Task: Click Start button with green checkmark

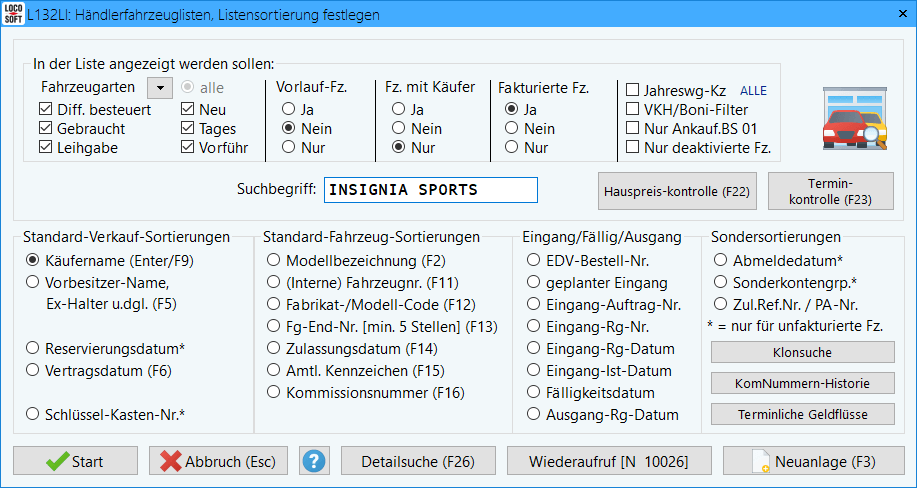Action: point(75,461)
